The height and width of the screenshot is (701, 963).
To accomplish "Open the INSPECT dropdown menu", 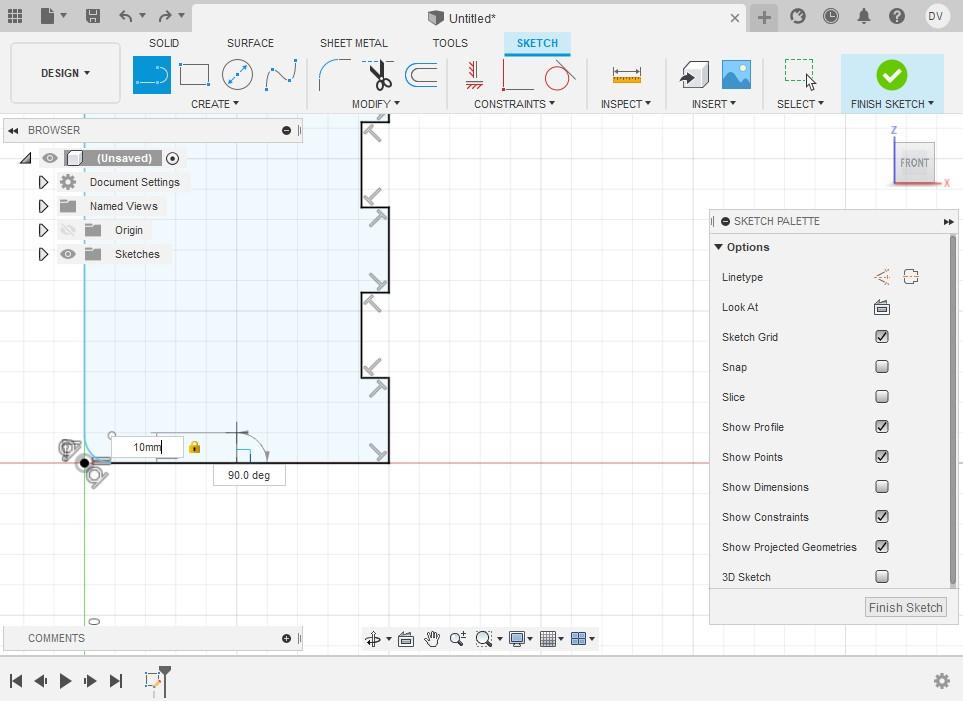I will tap(625, 104).
